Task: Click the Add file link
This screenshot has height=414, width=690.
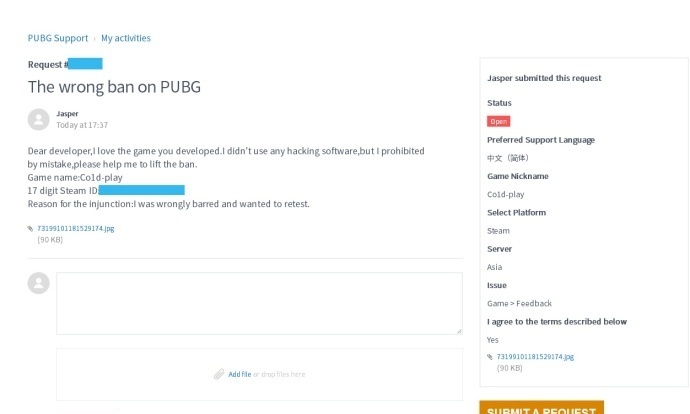Action: pos(239,374)
